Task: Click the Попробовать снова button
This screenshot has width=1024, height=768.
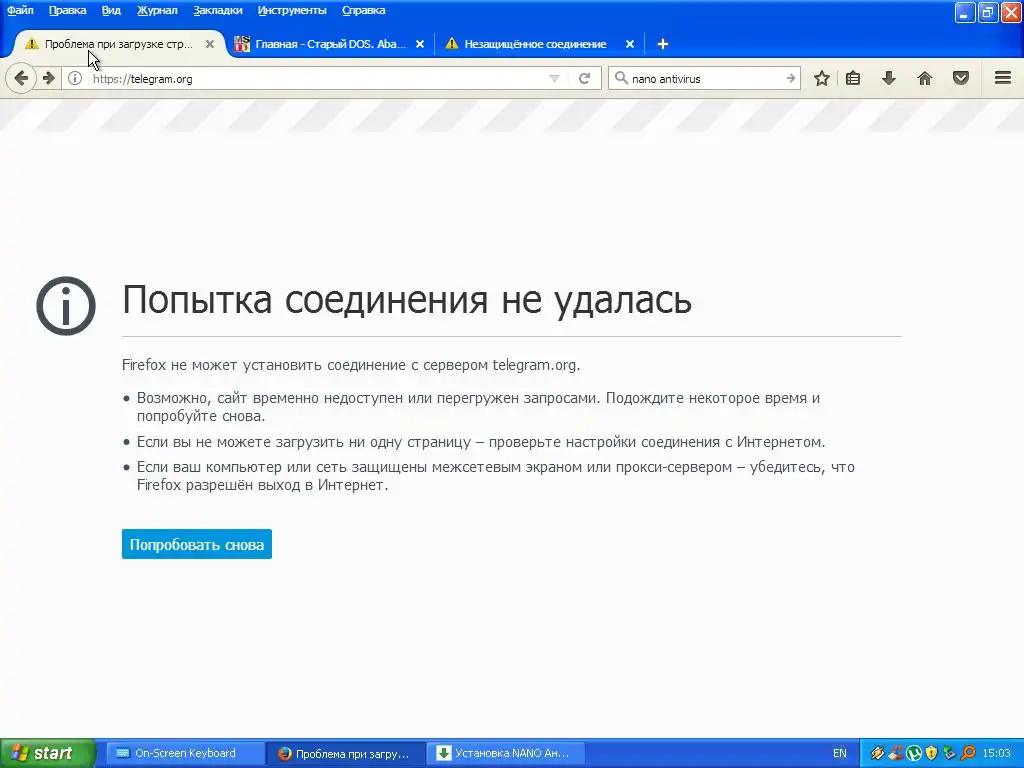Action: [197, 544]
